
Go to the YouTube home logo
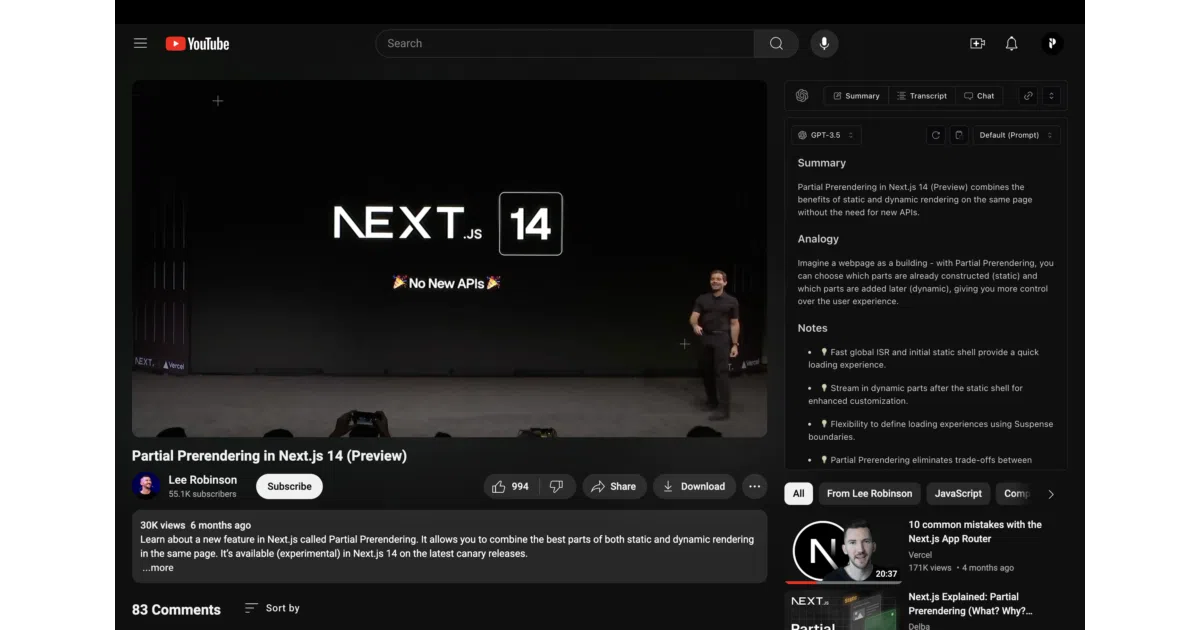tap(197, 43)
